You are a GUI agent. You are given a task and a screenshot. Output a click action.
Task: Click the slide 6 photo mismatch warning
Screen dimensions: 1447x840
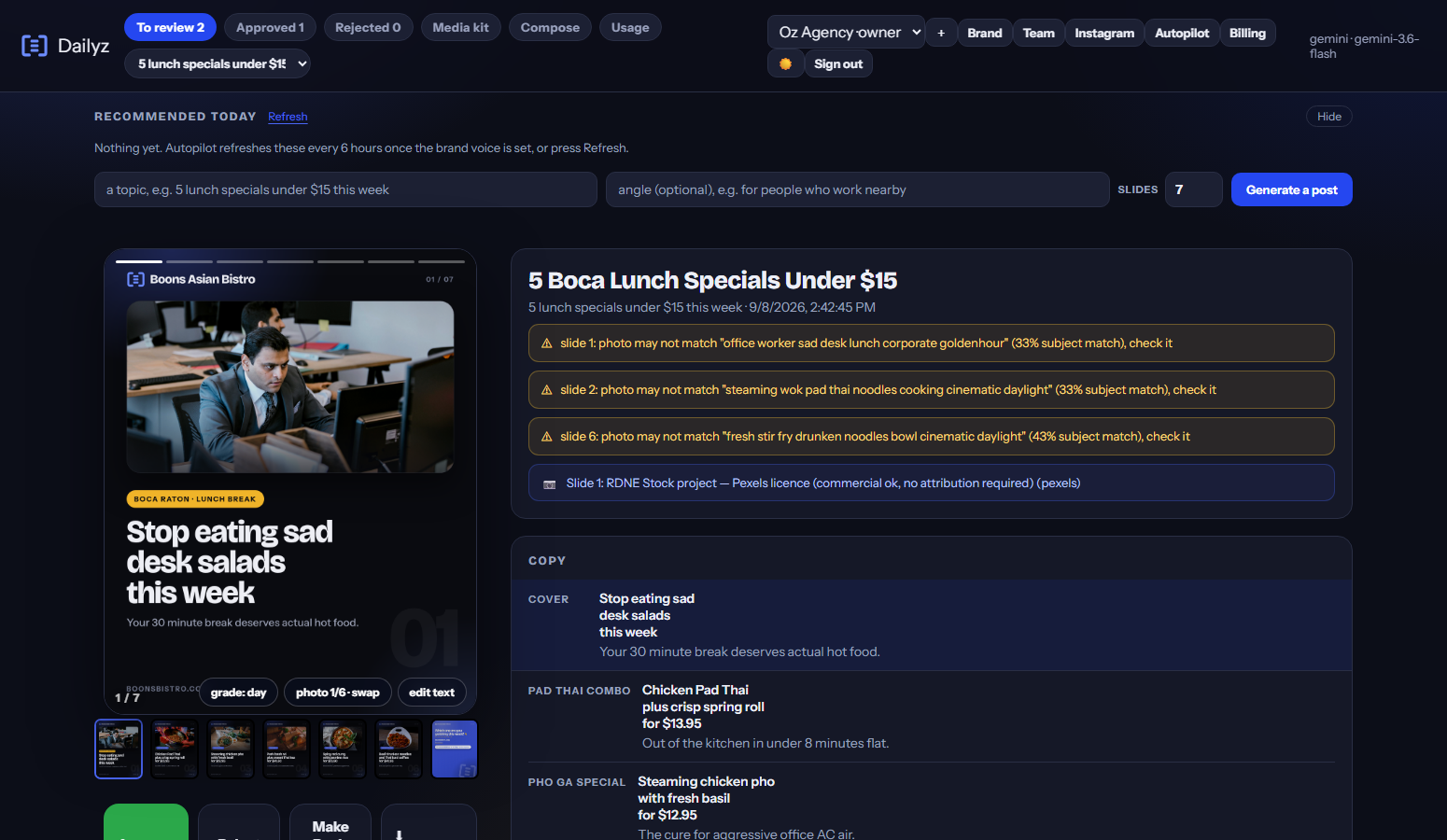pos(932,436)
